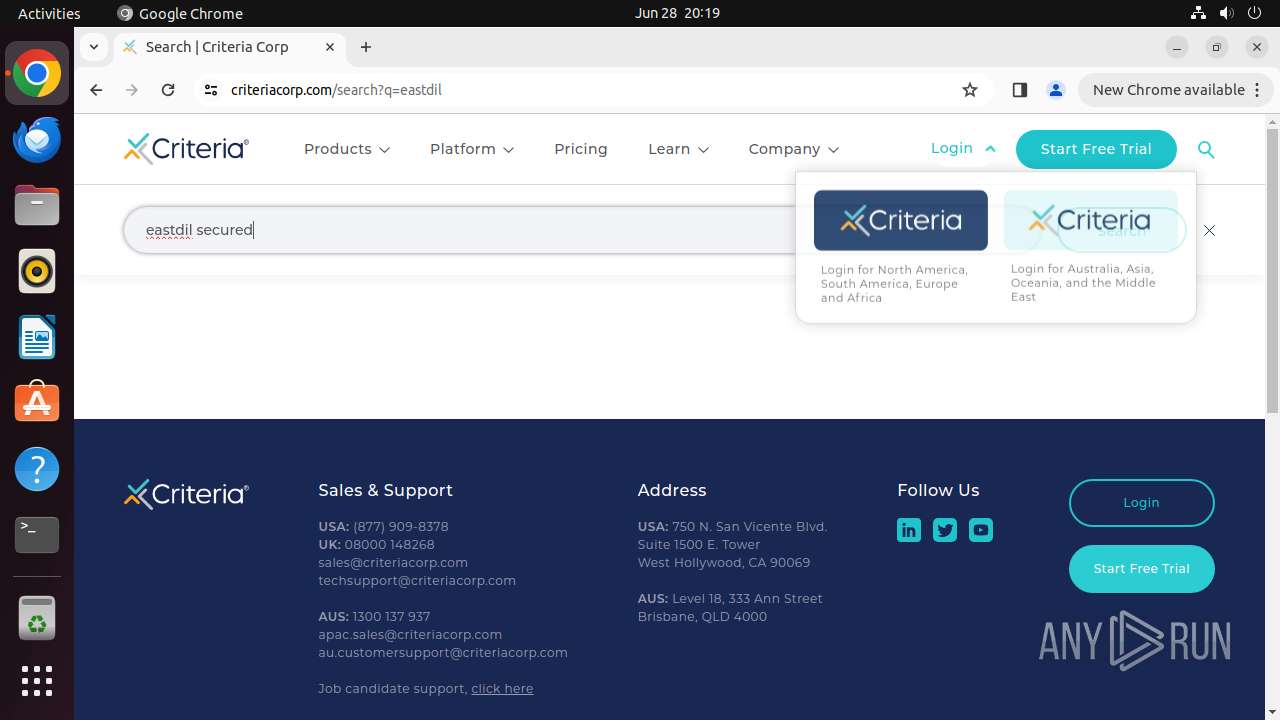Expand the Products menu
The image size is (1280, 720).
pos(347,149)
